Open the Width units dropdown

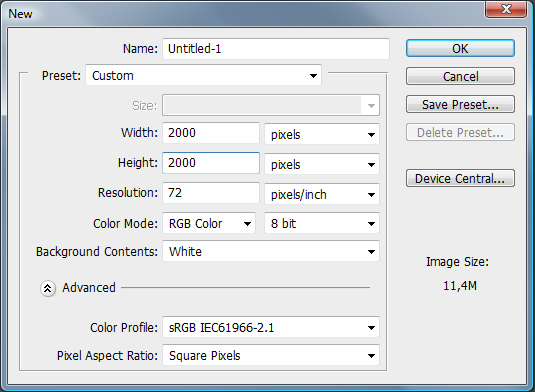[x=322, y=134]
